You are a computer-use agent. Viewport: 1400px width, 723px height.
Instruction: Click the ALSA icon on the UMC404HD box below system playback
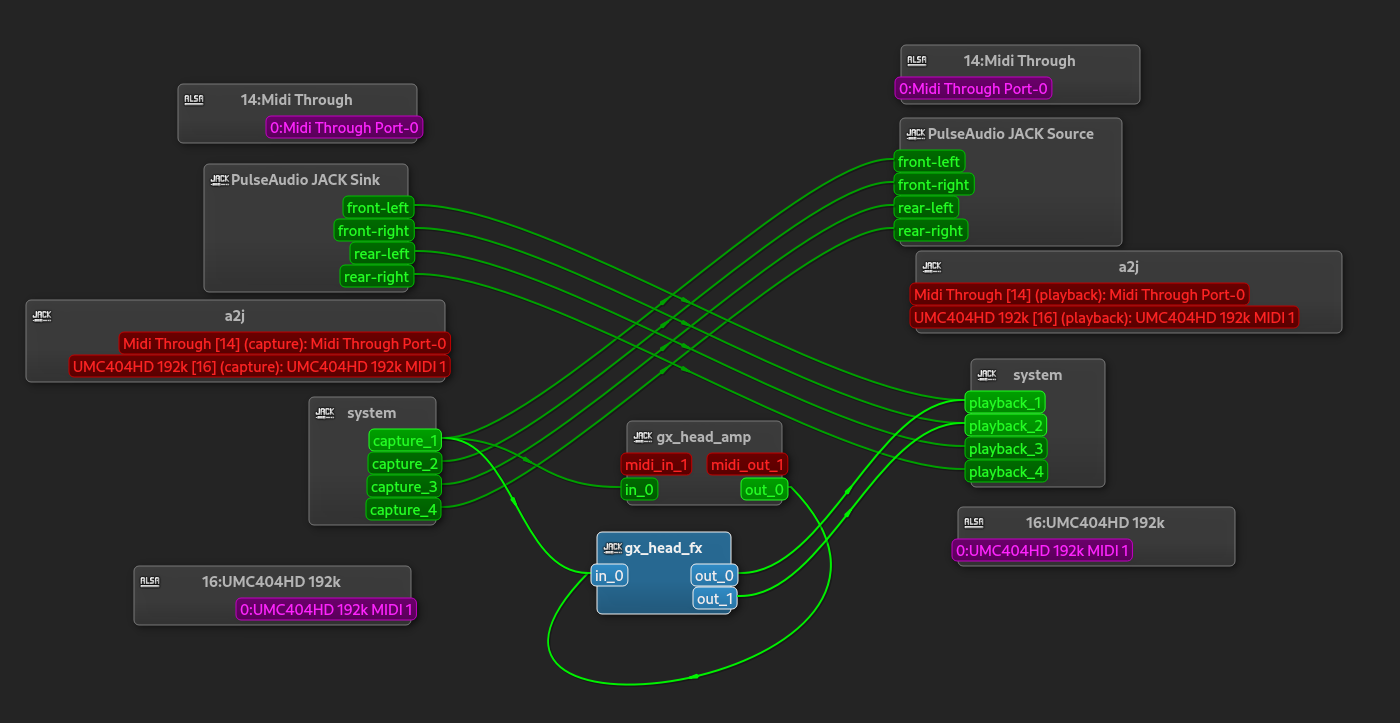(974, 522)
